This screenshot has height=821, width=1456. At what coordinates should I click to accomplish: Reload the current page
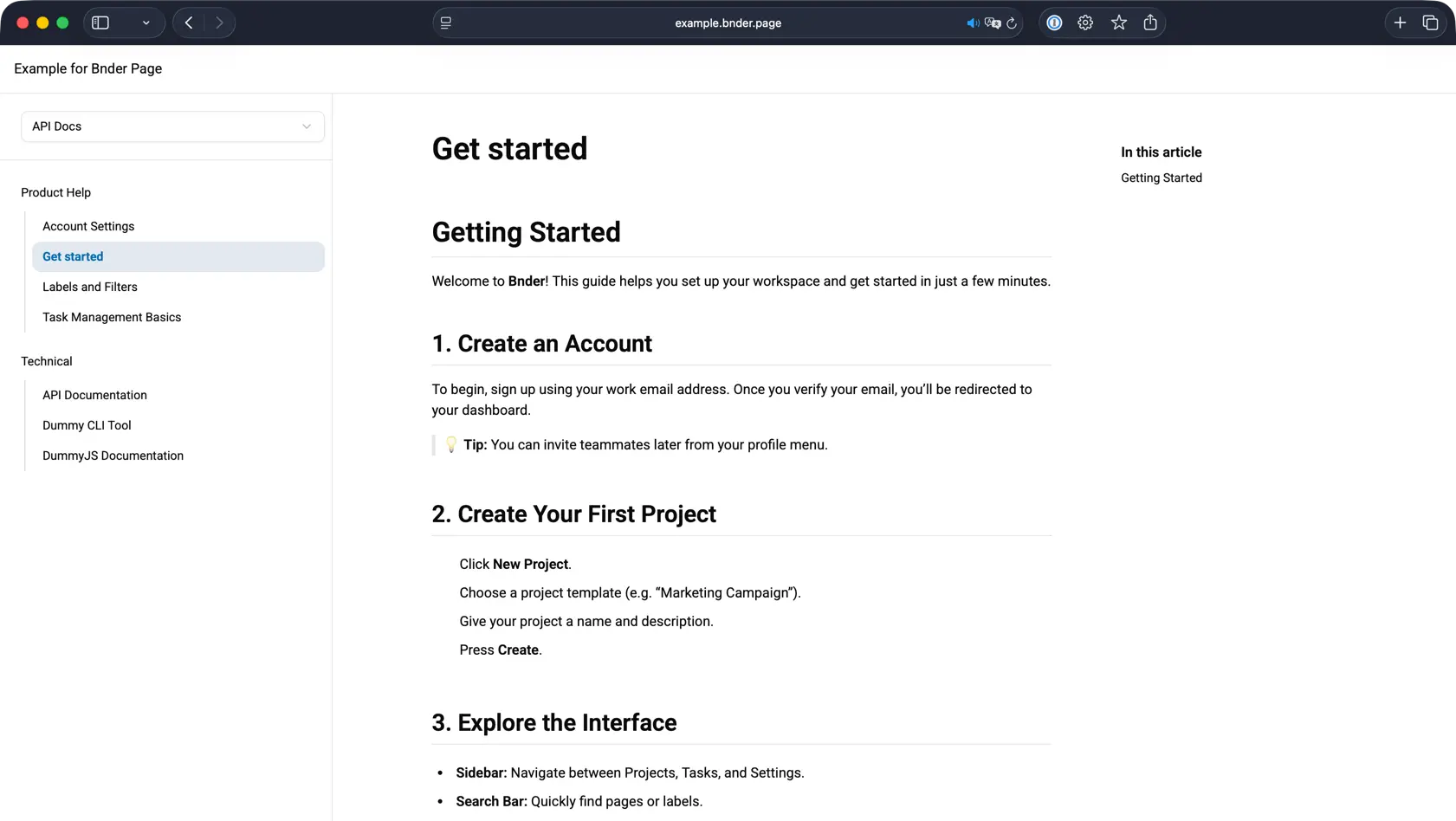1012,23
